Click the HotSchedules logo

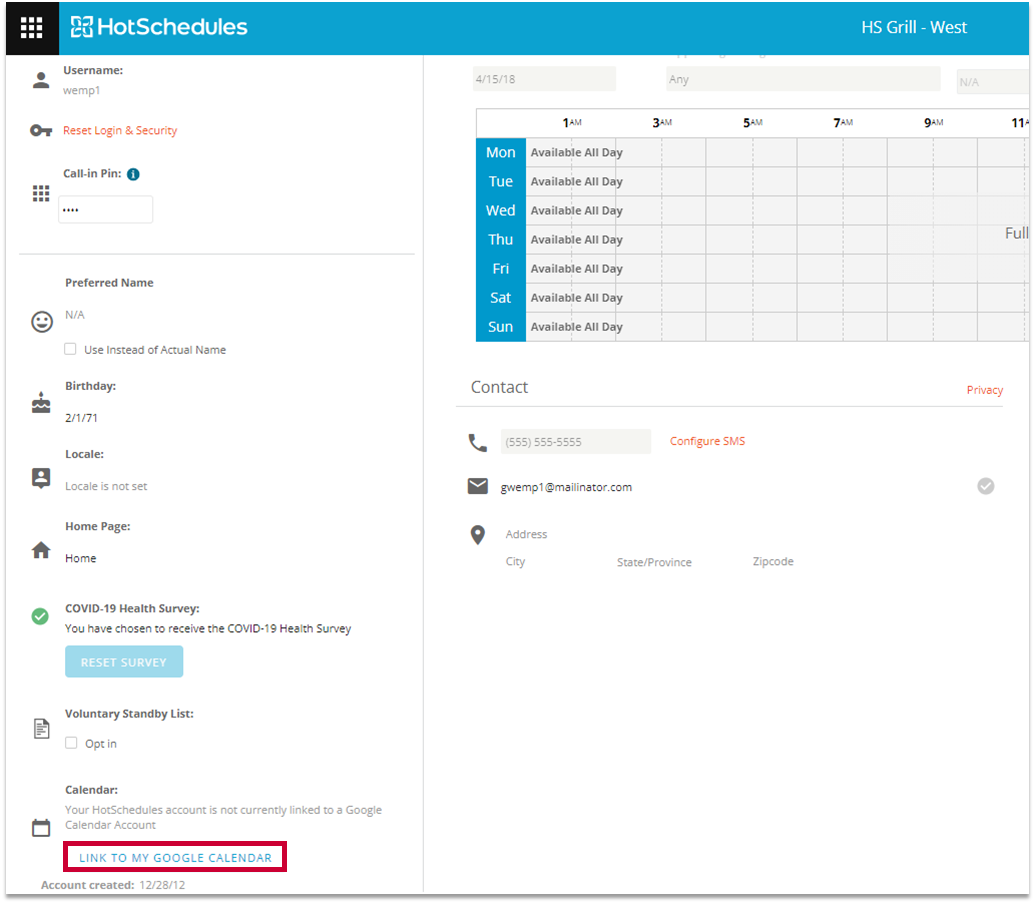159,28
